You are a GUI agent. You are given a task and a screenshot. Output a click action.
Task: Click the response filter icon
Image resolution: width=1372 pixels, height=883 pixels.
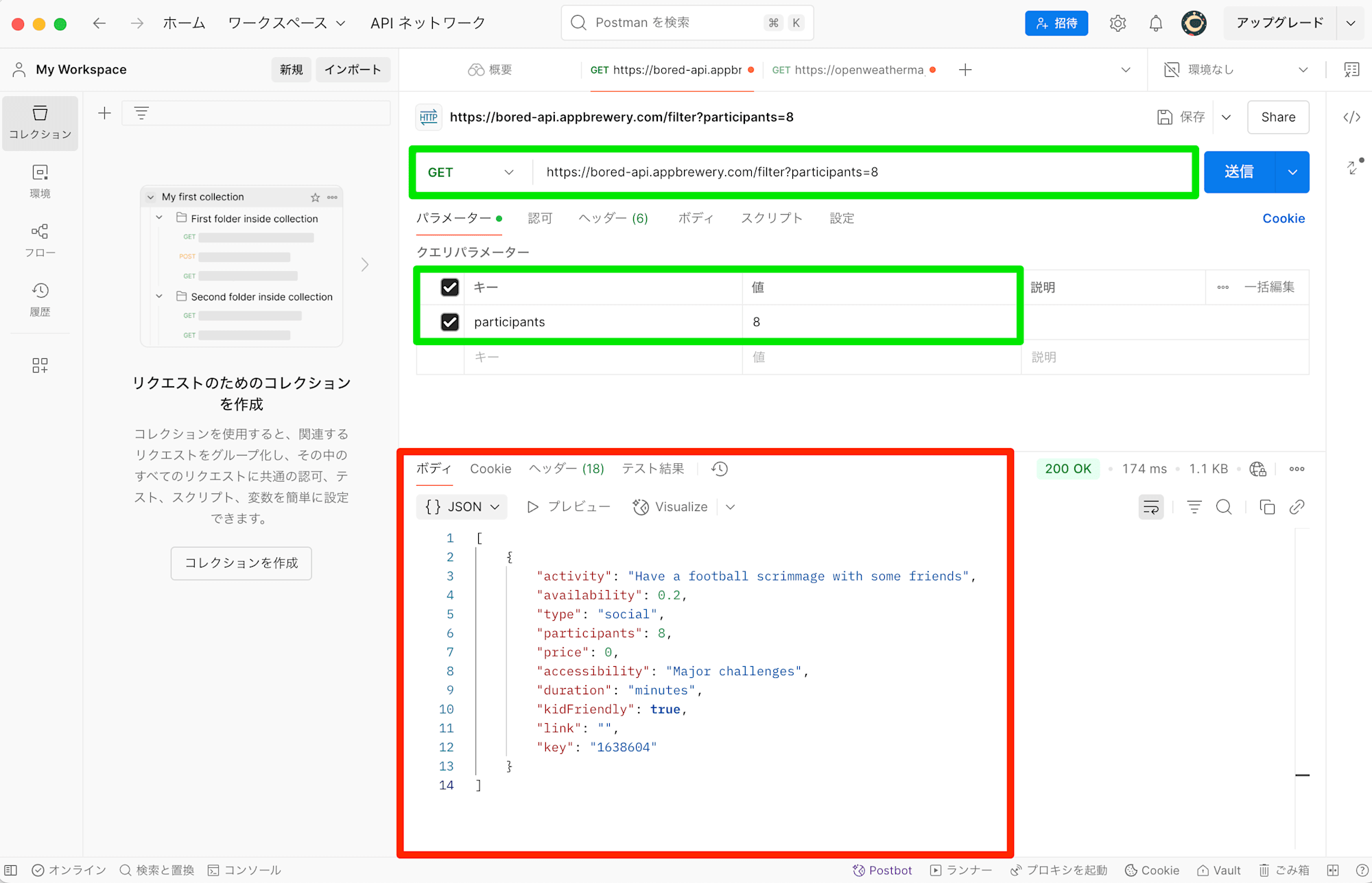(x=1194, y=507)
